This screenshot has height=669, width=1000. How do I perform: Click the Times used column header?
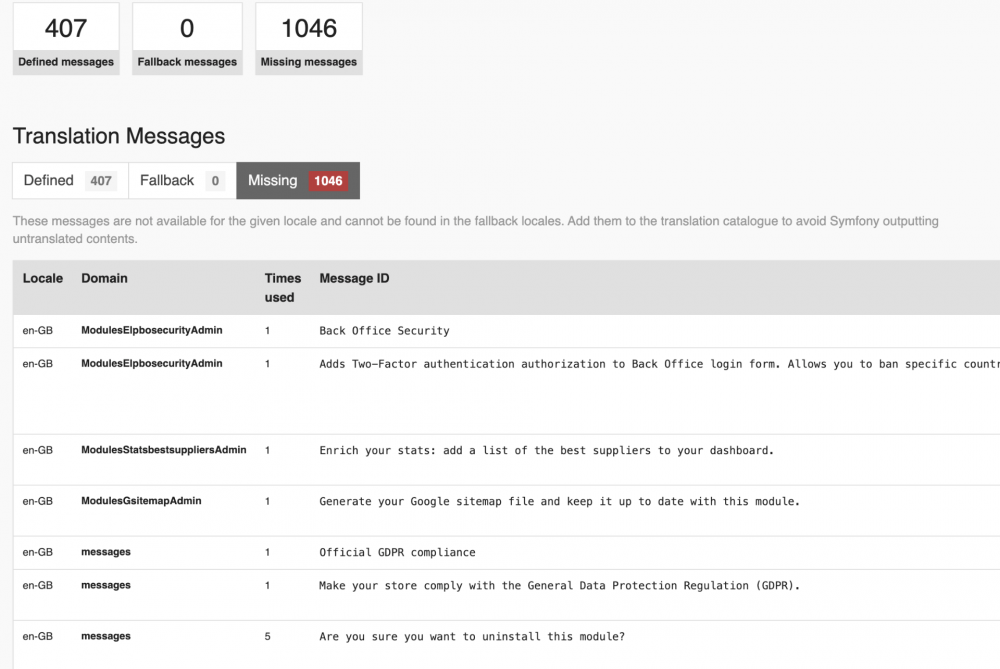pyautogui.click(x=283, y=287)
